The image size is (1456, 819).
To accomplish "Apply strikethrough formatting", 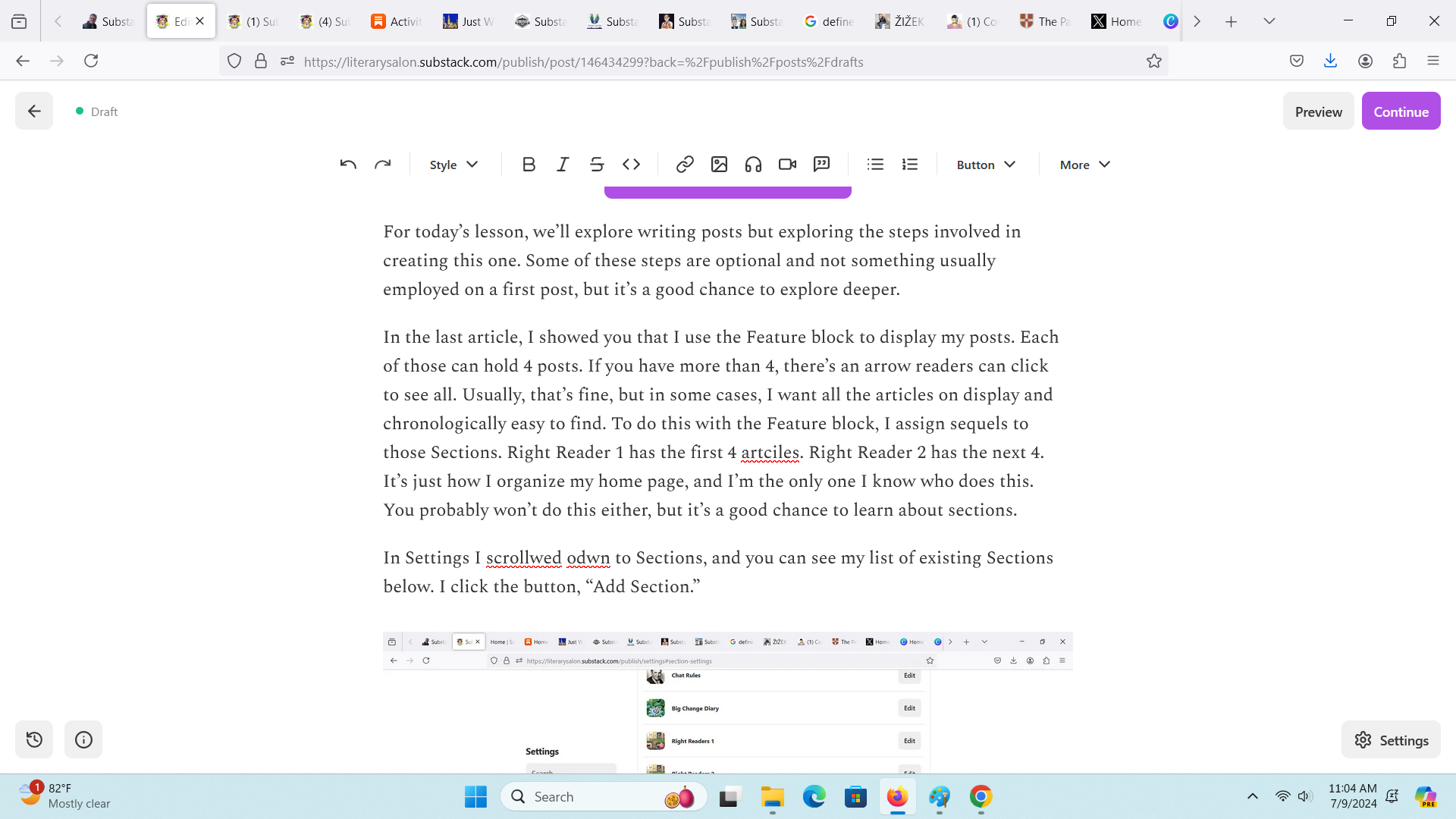I will (x=597, y=165).
